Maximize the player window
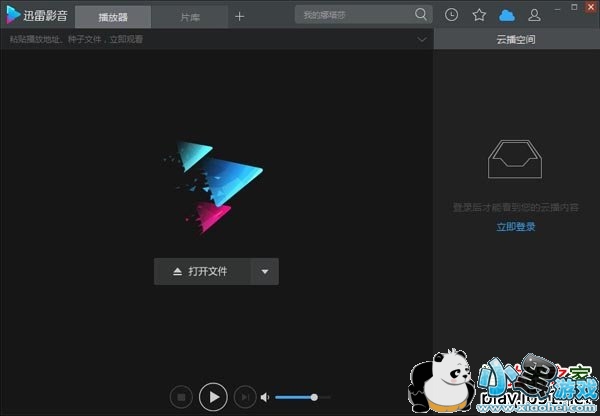This screenshot has width=600, height=416. [x=574, y=7]
